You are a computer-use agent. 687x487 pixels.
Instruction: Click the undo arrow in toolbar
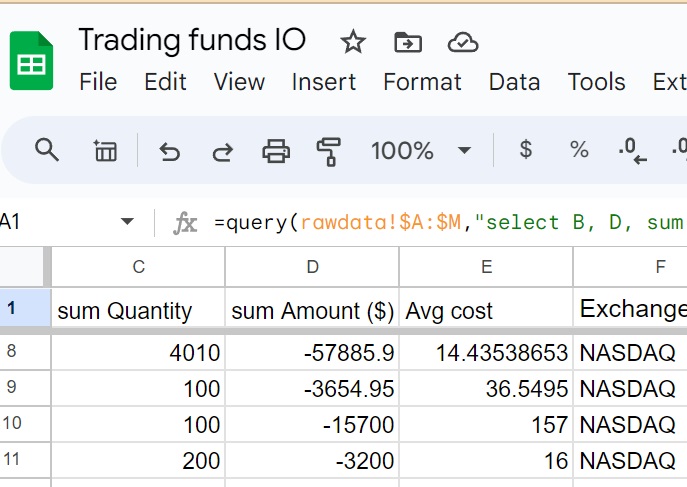click(170, 151)
